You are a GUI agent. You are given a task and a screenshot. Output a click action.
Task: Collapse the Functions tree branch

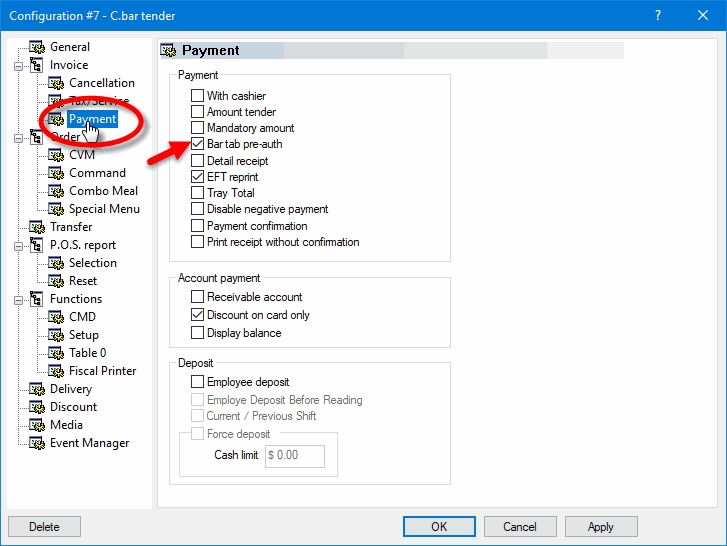[18, 299]
